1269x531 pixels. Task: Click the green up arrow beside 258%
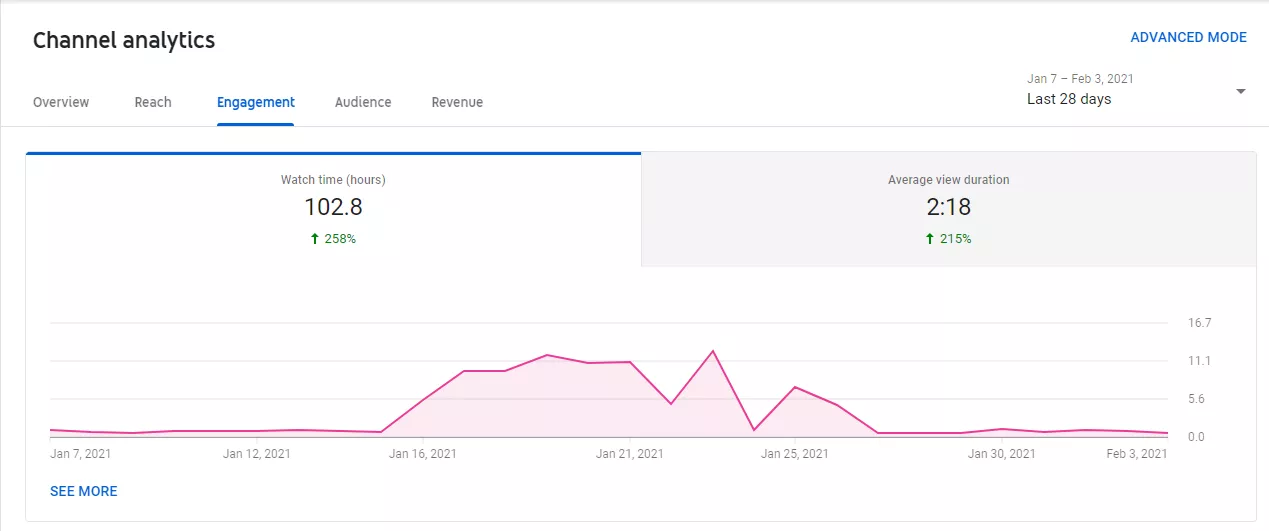point(314,239)
